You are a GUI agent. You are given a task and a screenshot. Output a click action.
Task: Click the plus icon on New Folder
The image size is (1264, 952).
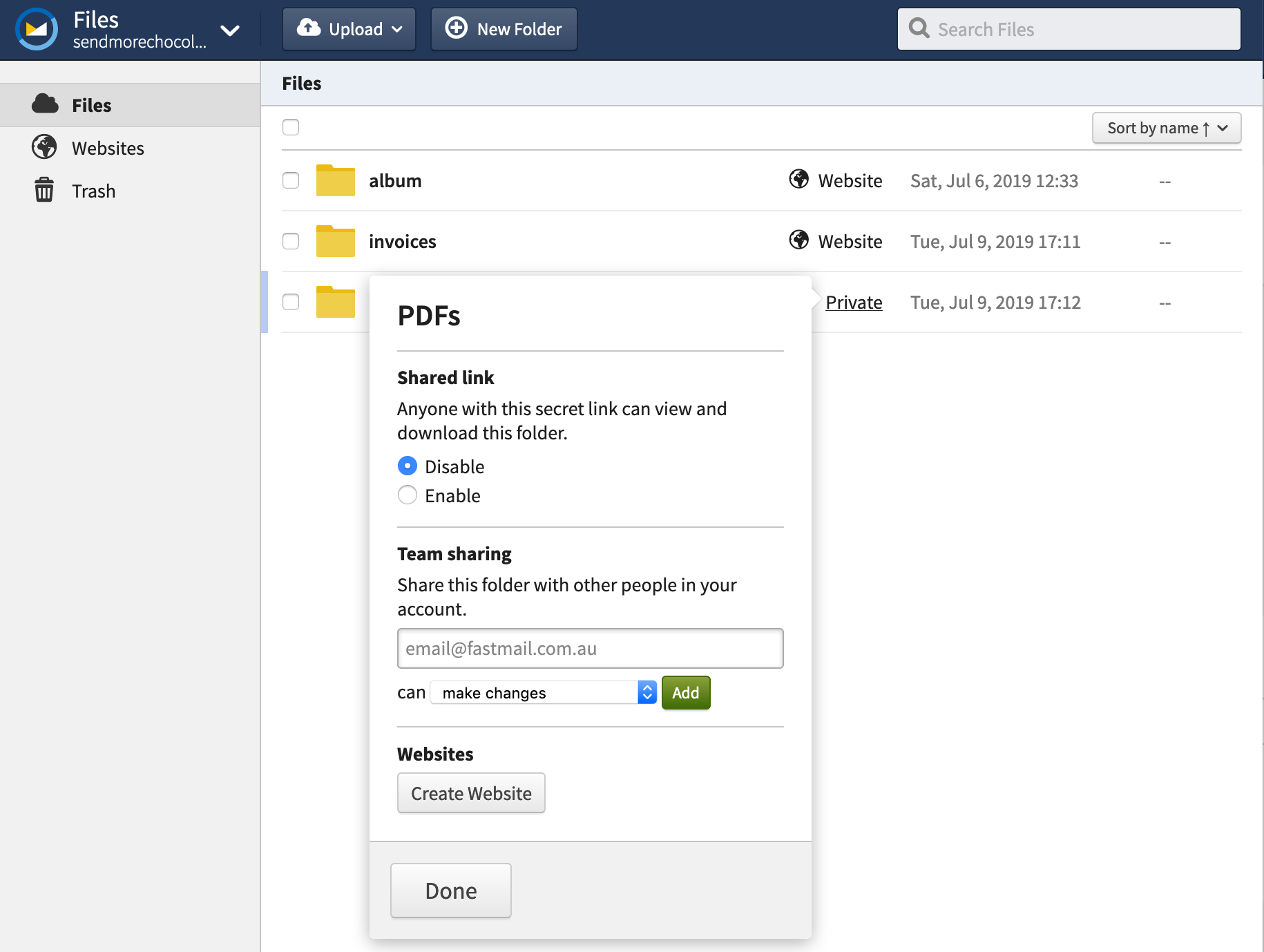click(456, 28)
